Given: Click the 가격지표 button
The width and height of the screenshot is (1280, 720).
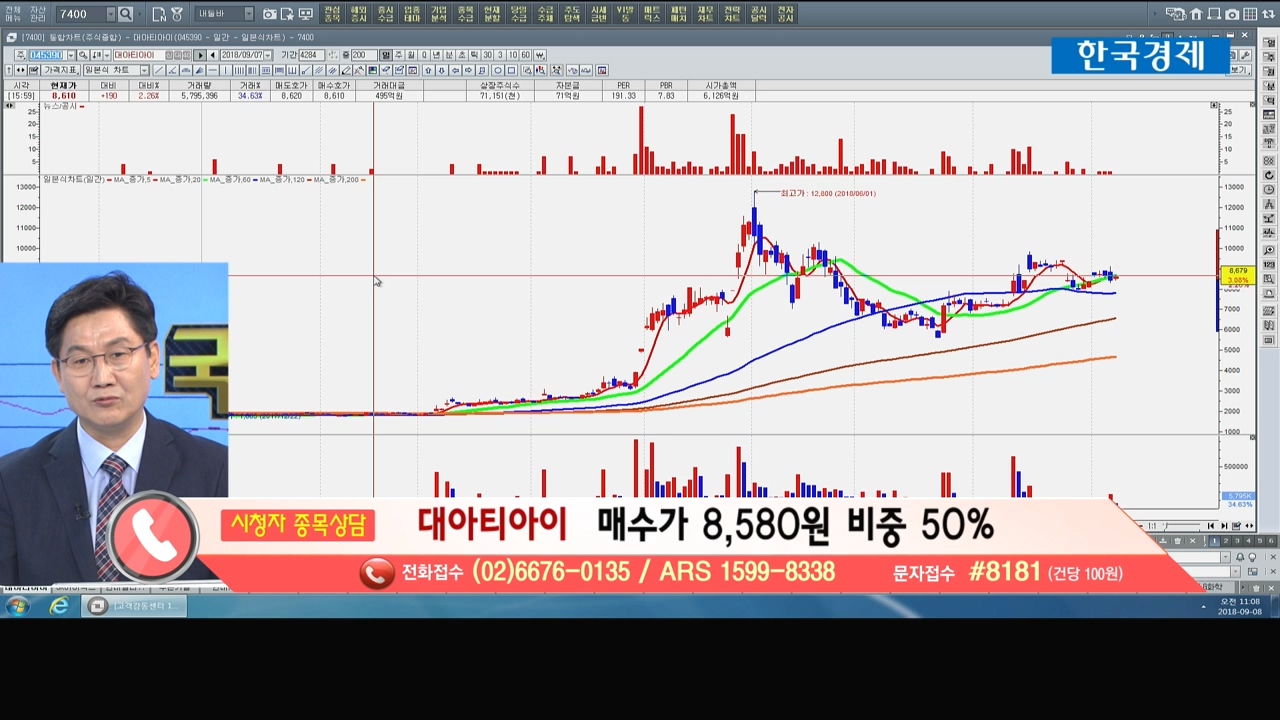Looking at the screenshot, I should coord(60,70).
